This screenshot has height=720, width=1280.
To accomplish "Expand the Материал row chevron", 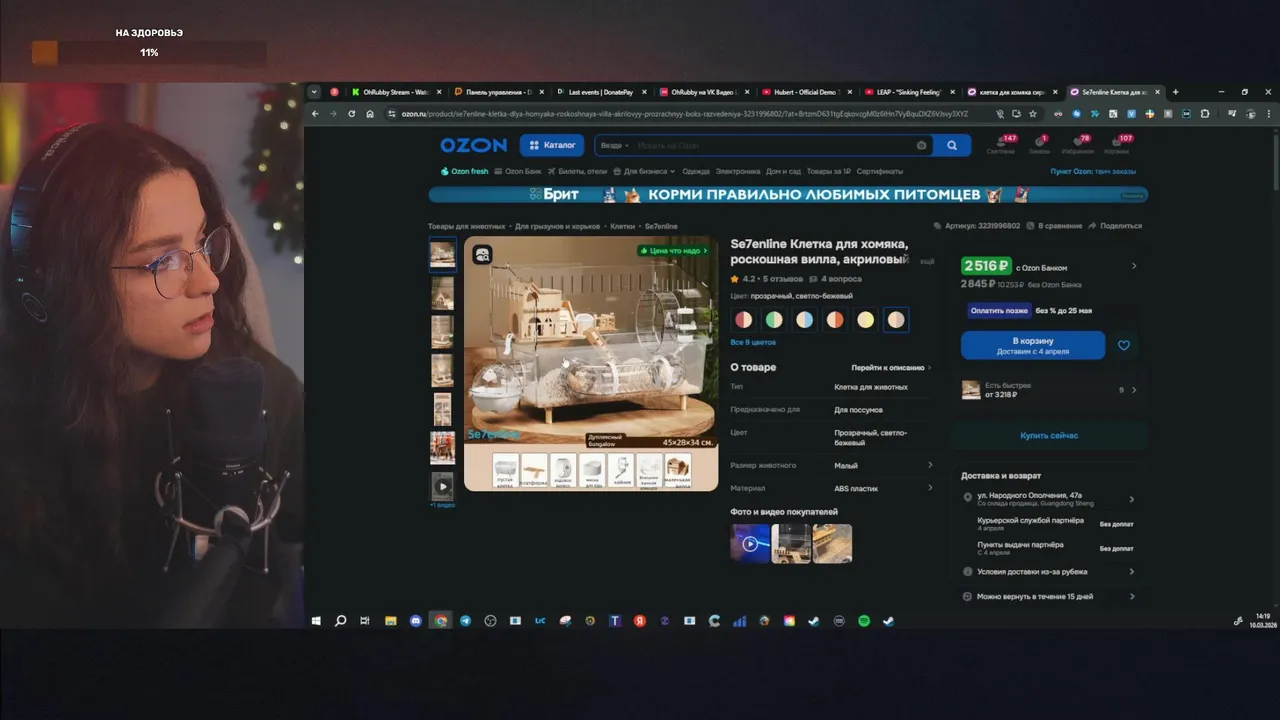I will pyautogui.click(x=930, y=488).
